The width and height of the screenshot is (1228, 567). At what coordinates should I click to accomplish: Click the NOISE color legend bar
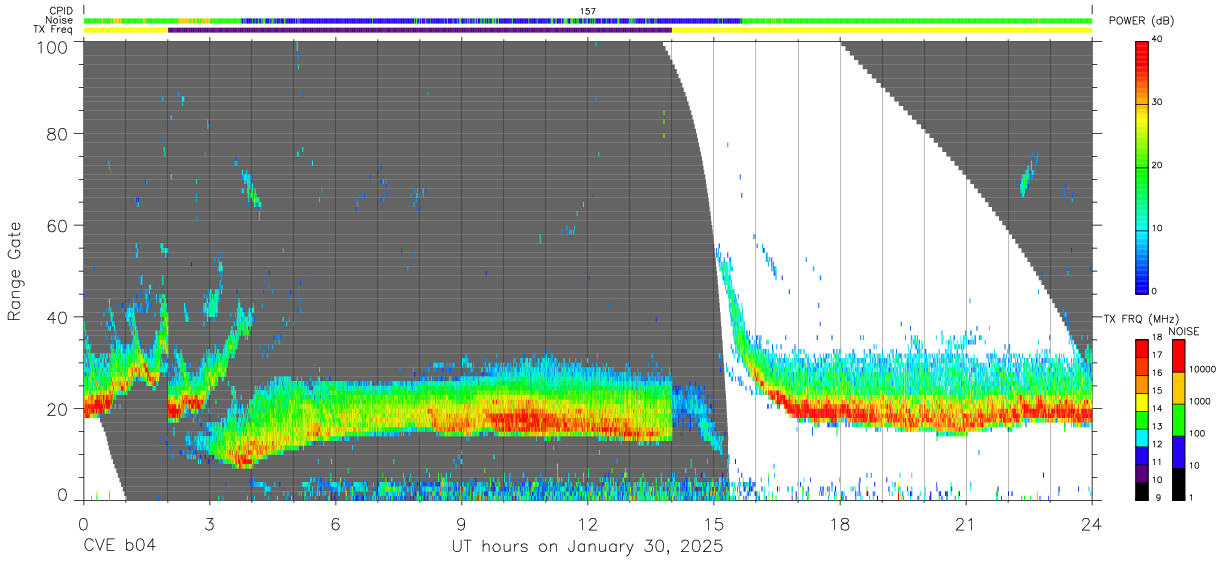(x=1179, y=419)
